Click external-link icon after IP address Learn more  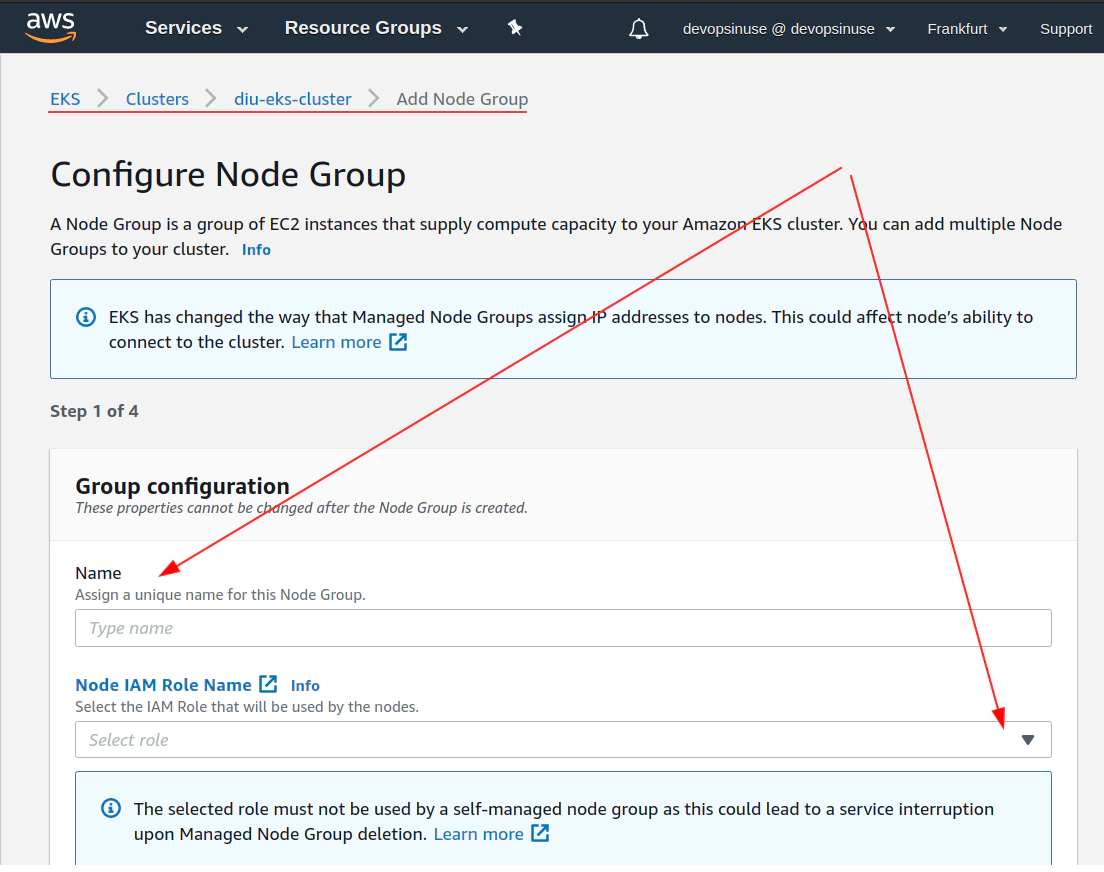[x=399, y=342]
